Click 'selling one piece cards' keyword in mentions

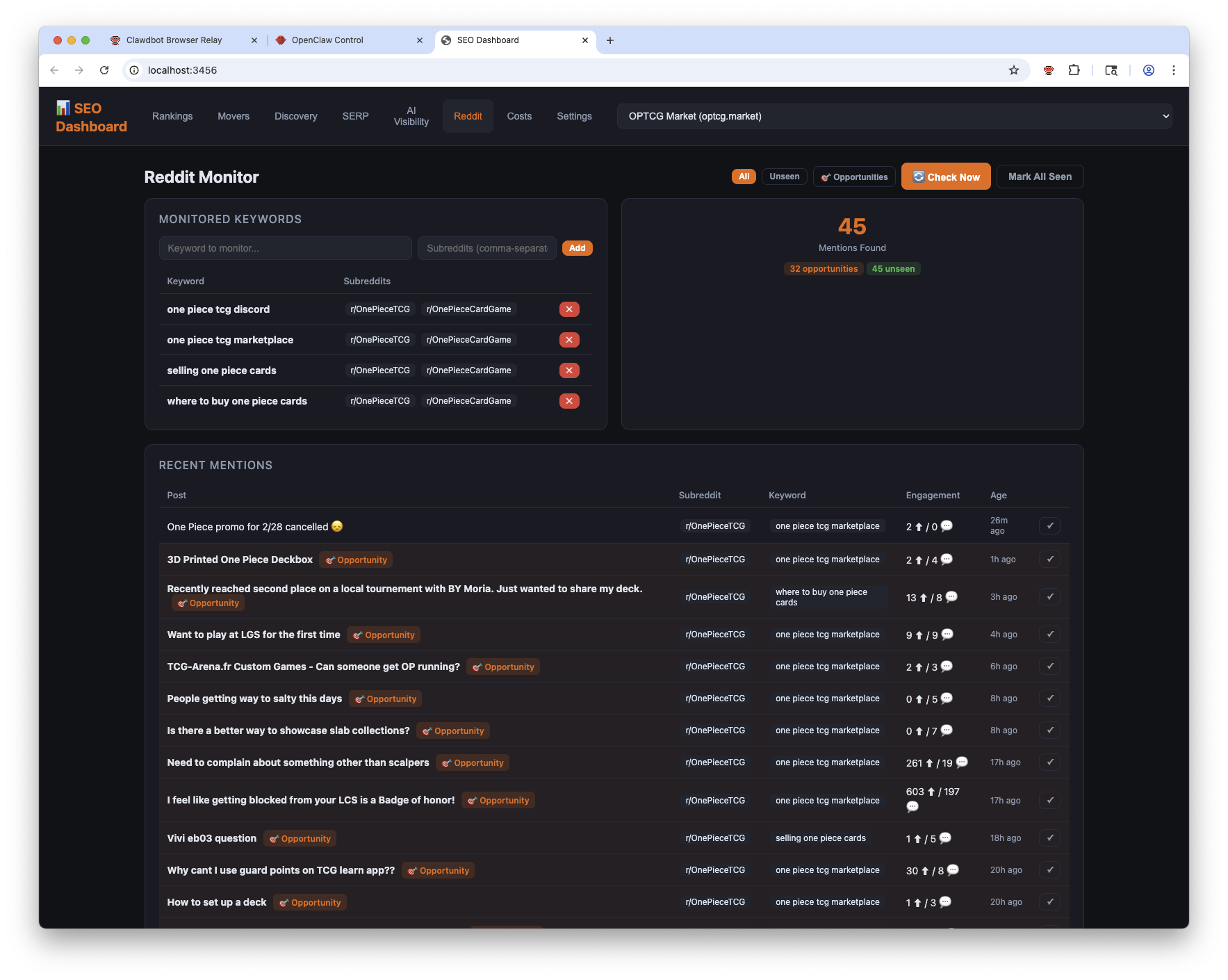pyautogui.click(x=821, y=838)
